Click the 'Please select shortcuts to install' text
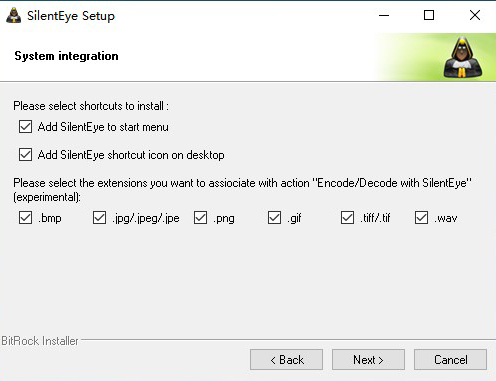The height and width of the screenshot is (381, 496). pyautogui.click(x=91, y=106)
